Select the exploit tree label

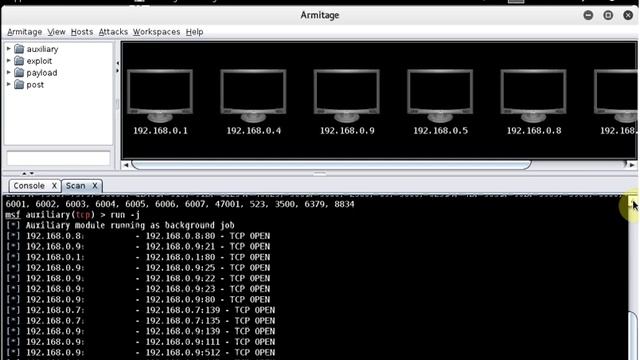coord(39,61)
